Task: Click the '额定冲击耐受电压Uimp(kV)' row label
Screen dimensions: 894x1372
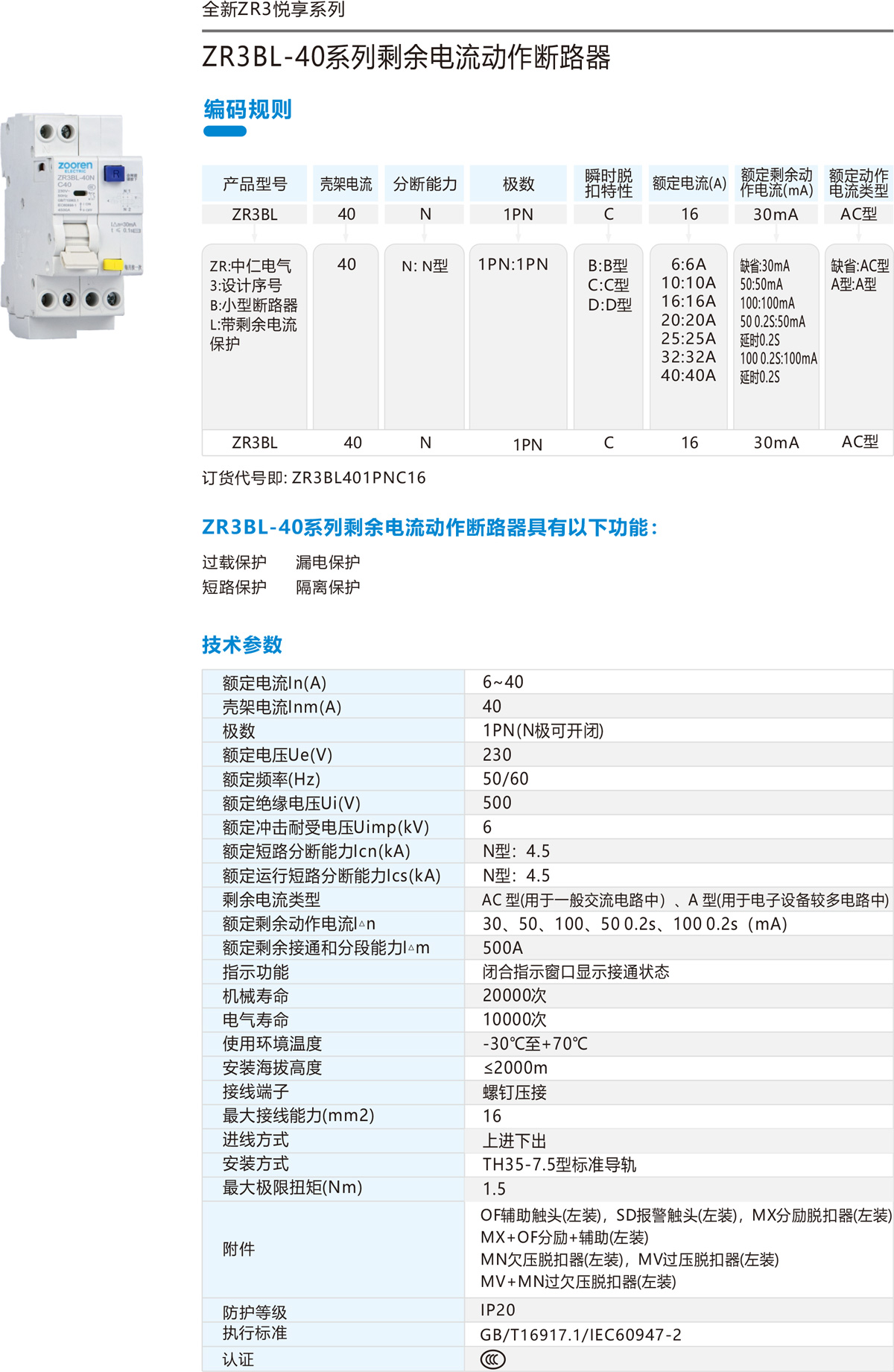Action: (x=326, y=827)
